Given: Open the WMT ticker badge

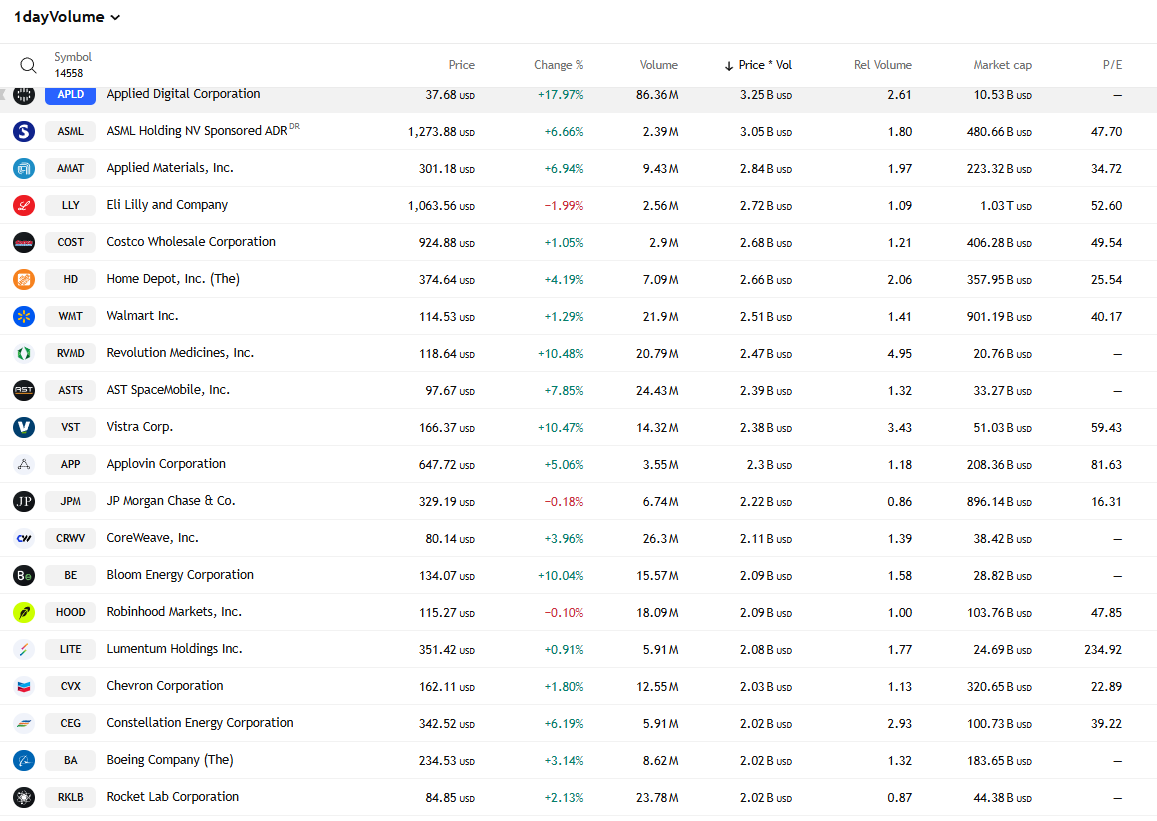Looking at the screenshot, I should [x=71, y=316].
